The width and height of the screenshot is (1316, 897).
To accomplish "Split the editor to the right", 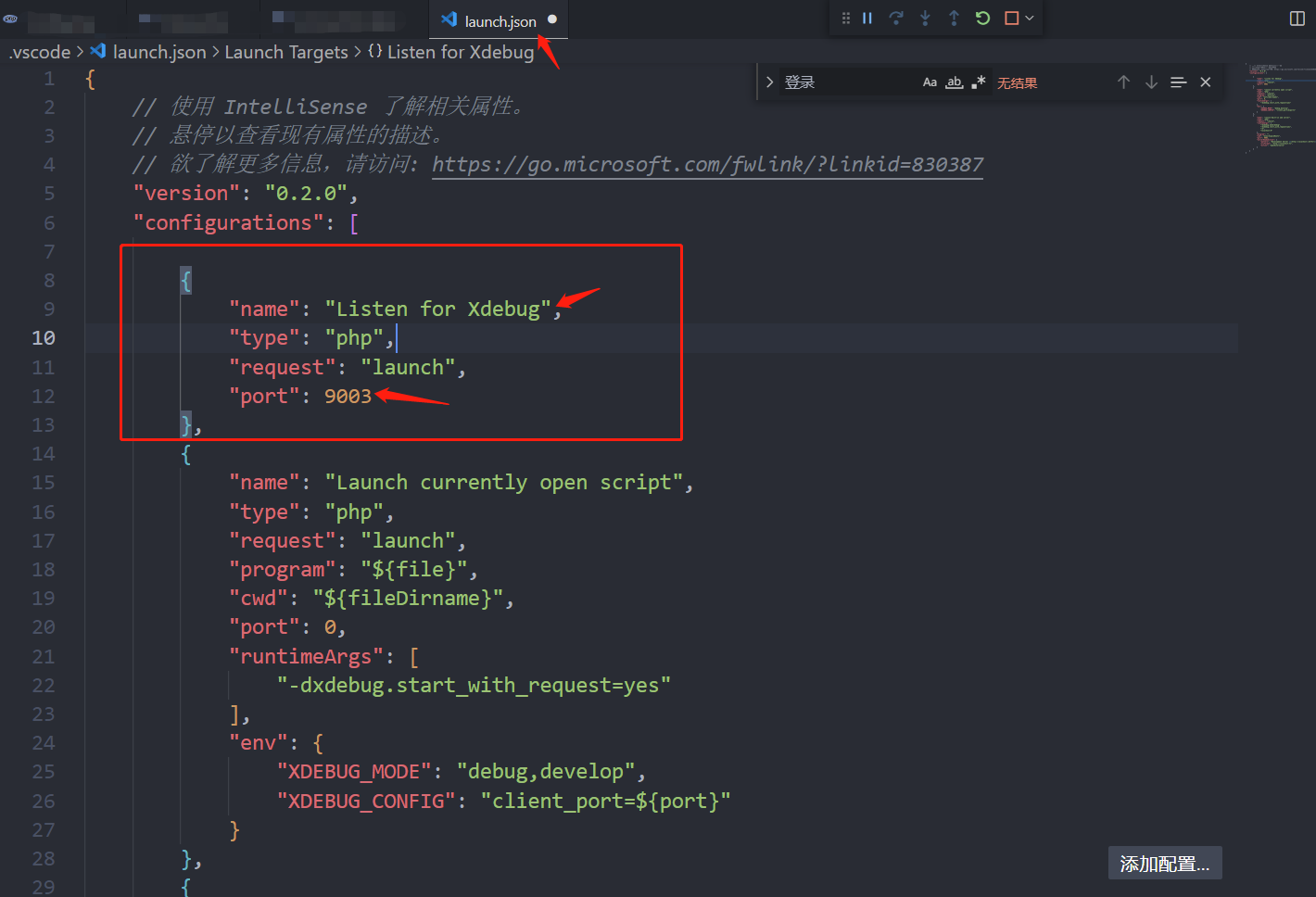I will (x=1297, y=19).
